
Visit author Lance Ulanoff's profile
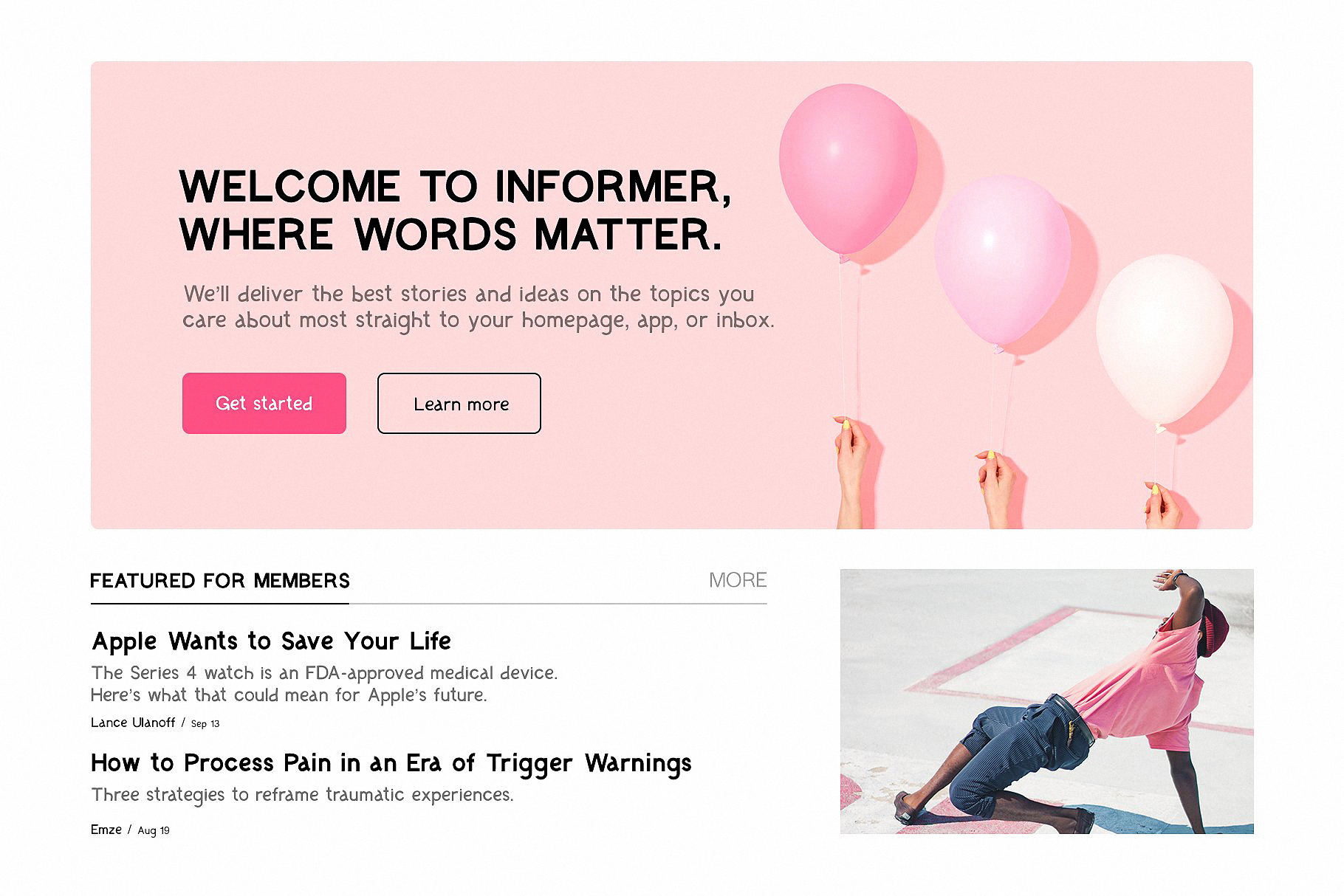click(x=133, y=723)
